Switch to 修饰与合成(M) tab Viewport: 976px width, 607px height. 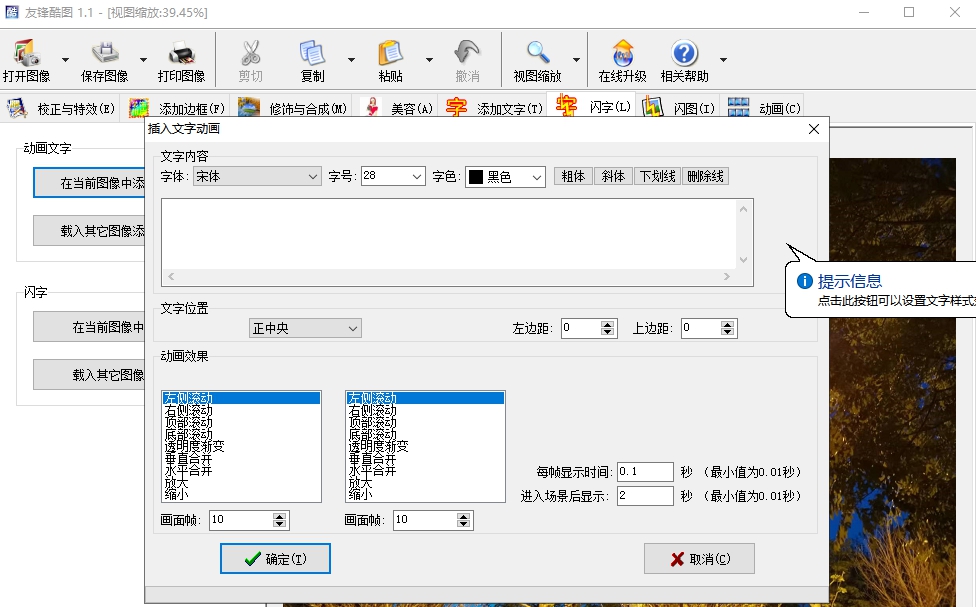pos(292,108)
